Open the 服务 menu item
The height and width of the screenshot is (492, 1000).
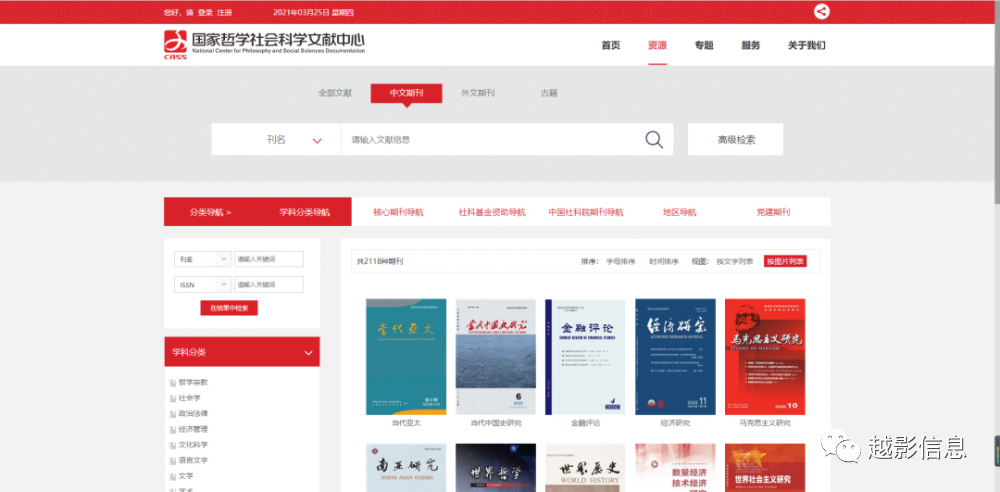[x=751, y=45]
